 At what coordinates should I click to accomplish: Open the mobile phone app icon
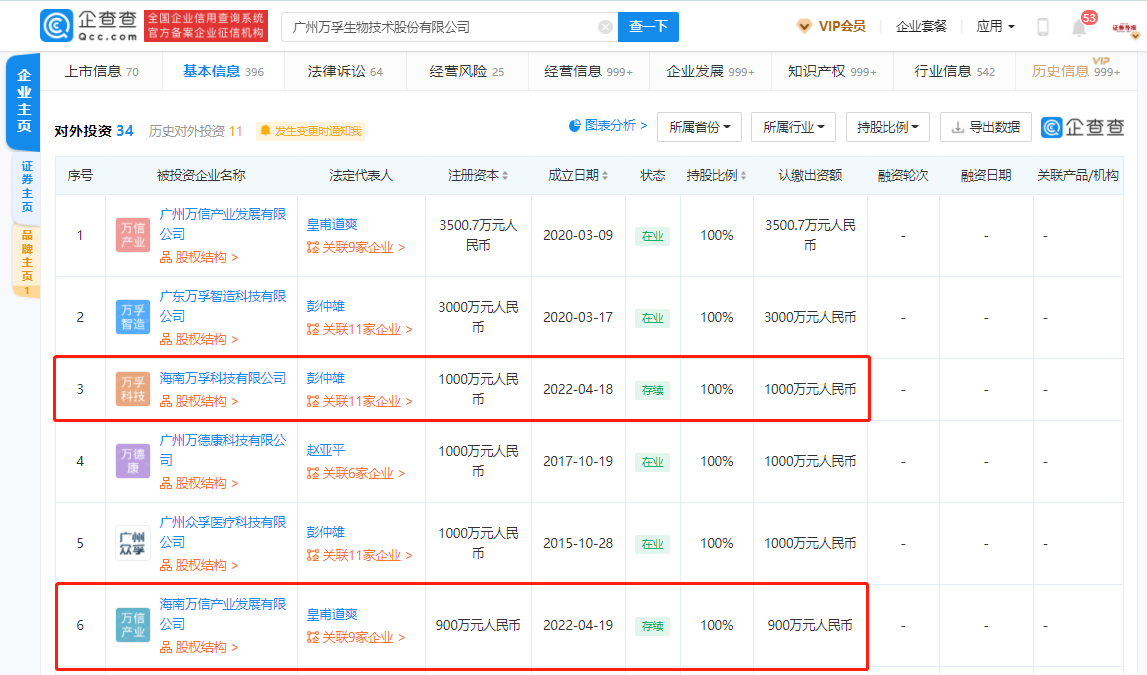(1043, 27)
